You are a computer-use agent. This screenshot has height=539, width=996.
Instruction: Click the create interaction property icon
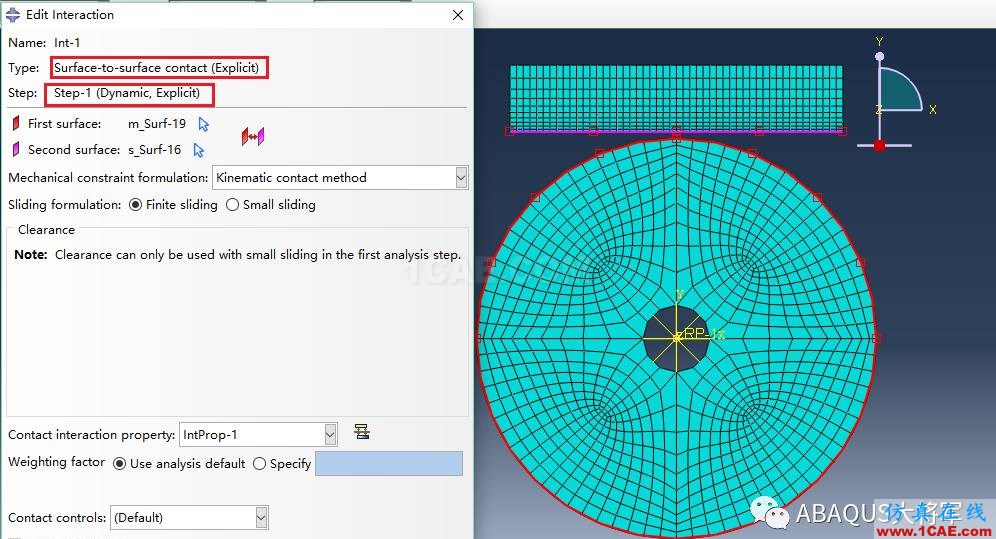coord(362,432)
